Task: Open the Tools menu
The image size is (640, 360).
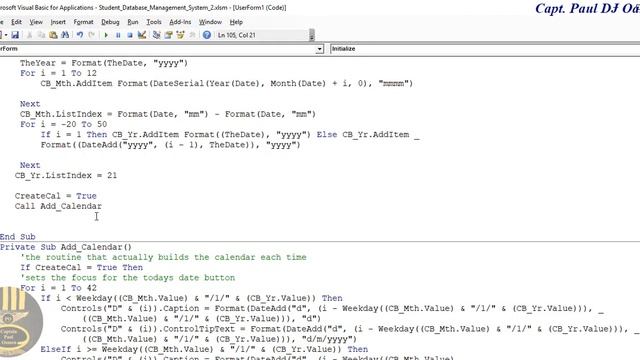Action: point(154,22)
